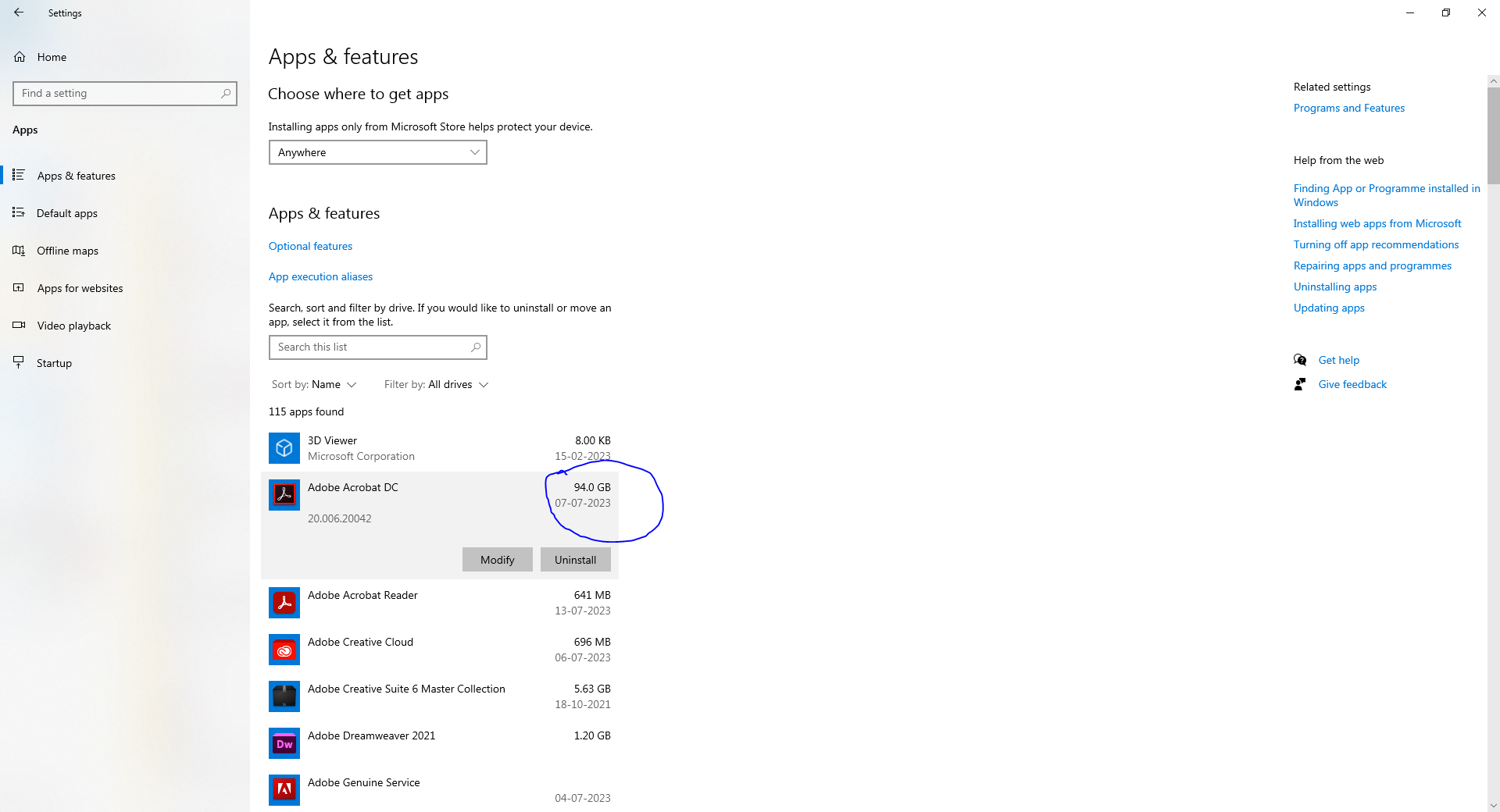Open the Programs and Features link
The image size is (1500, 812).
click(1349, 108)
